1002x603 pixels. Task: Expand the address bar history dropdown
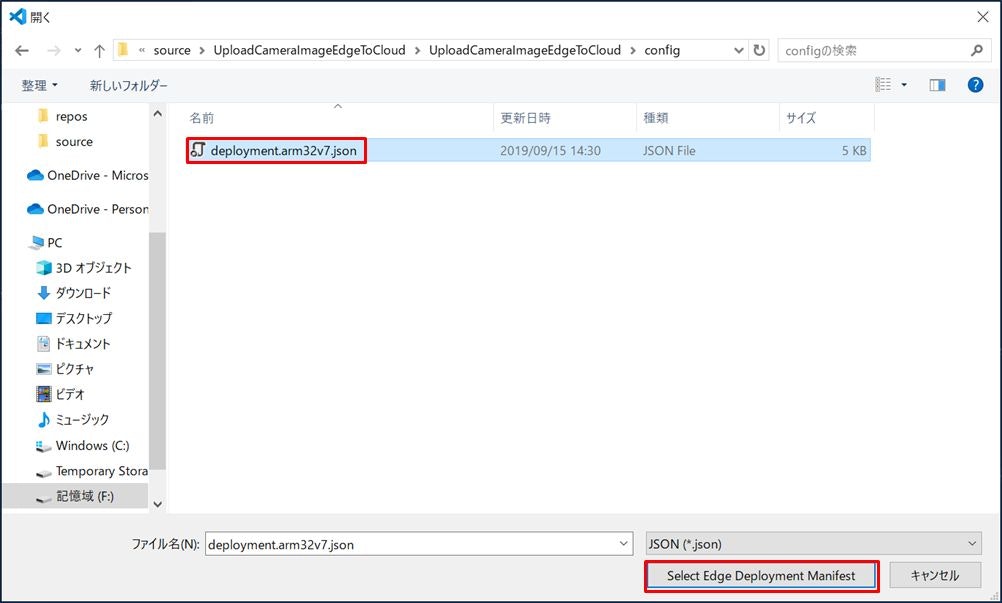click(x=739, y=50)
